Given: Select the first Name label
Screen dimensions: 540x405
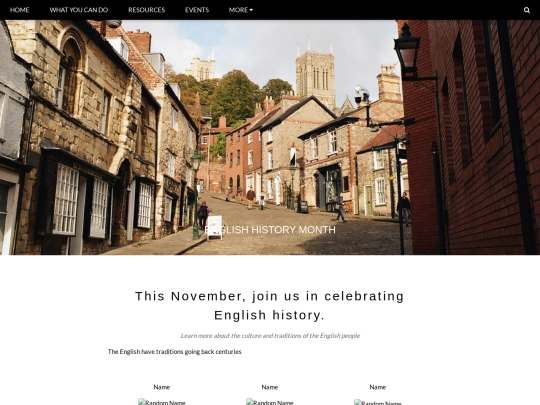Looking at the screenshot, I should [x=162, y=387].
